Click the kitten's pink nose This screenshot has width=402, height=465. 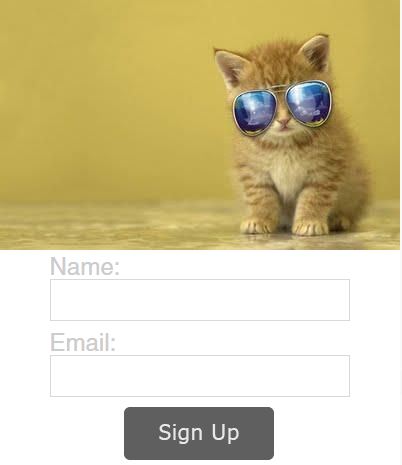pyautogui.click(x=284, y=123)
